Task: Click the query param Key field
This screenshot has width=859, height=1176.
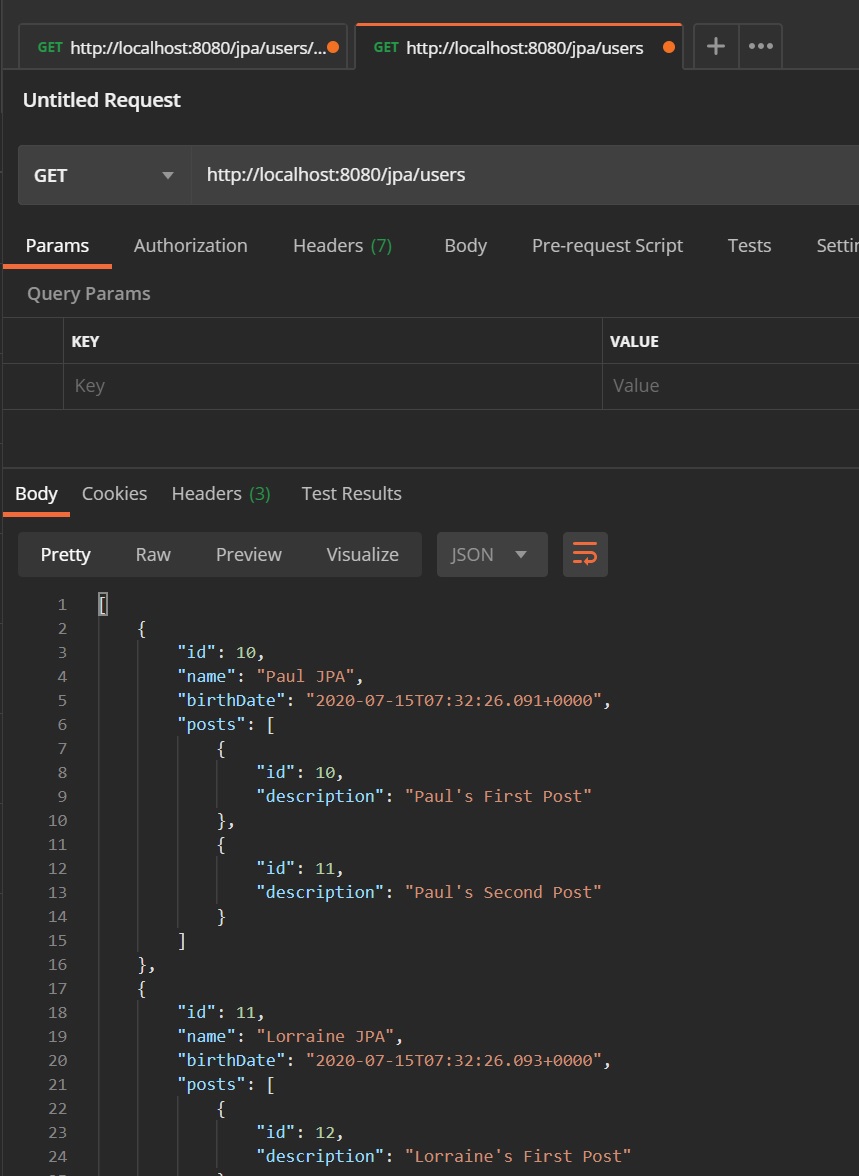Action: click(x=330, y=386)
